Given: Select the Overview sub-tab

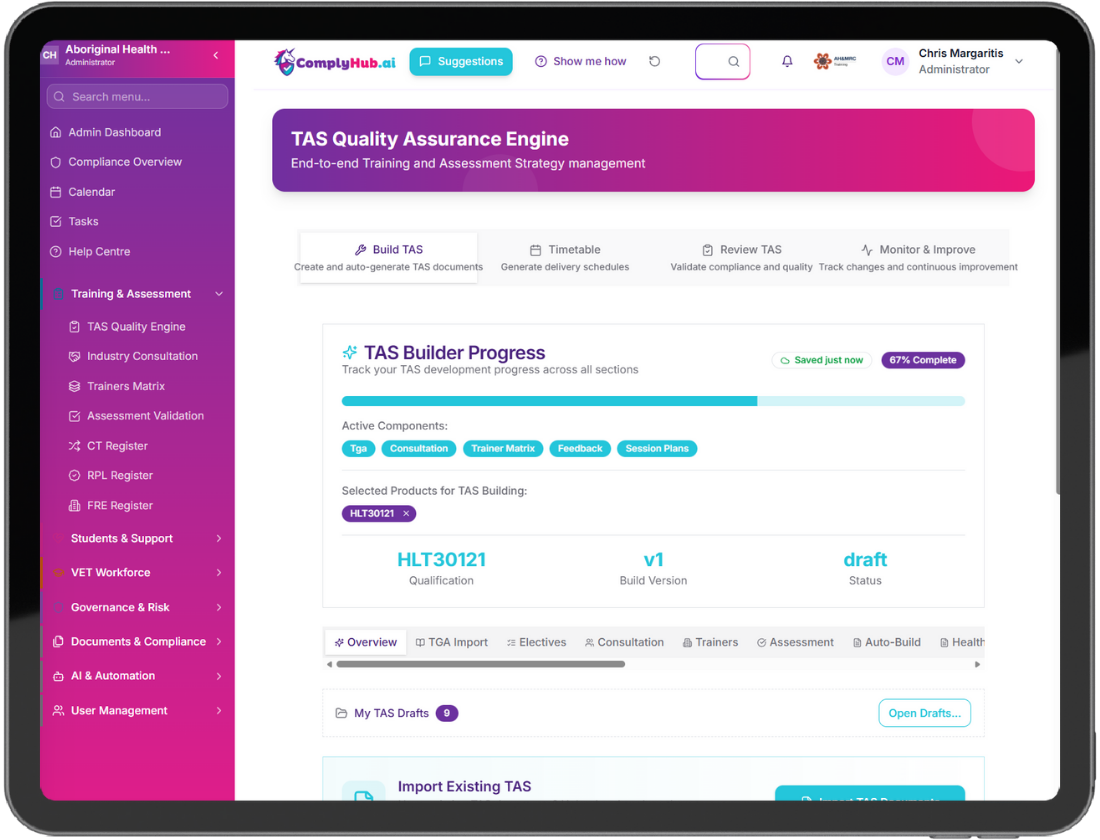Looking at the screenshot, I should pyautogui.click(x=365, y=642).
